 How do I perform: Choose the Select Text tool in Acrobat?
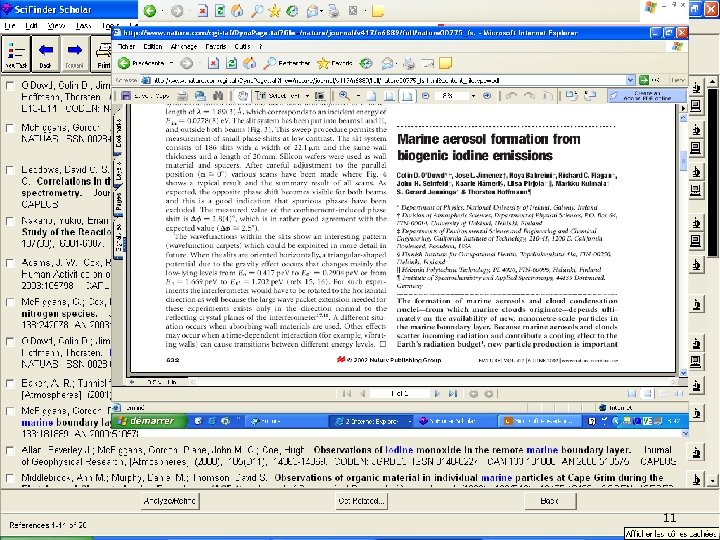(x=279, y=96)
